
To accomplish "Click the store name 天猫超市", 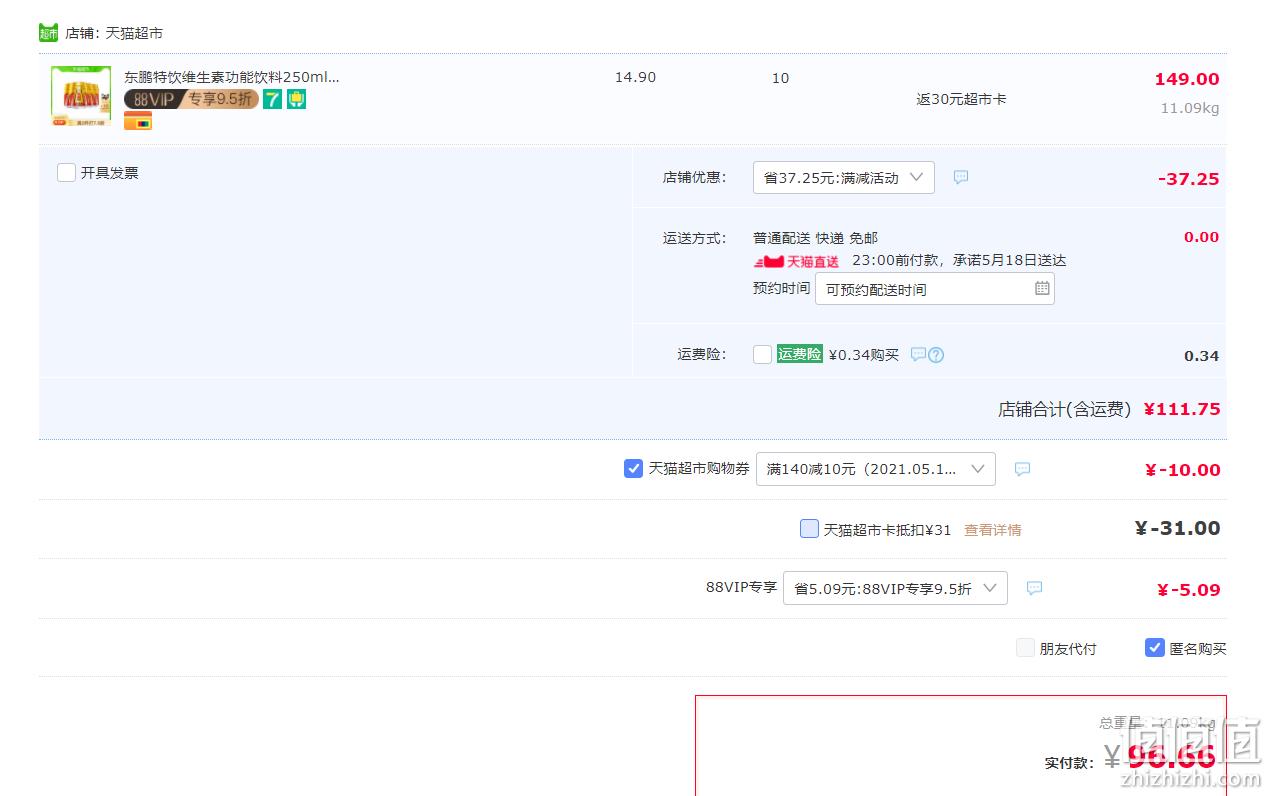I will click(134, 33).
